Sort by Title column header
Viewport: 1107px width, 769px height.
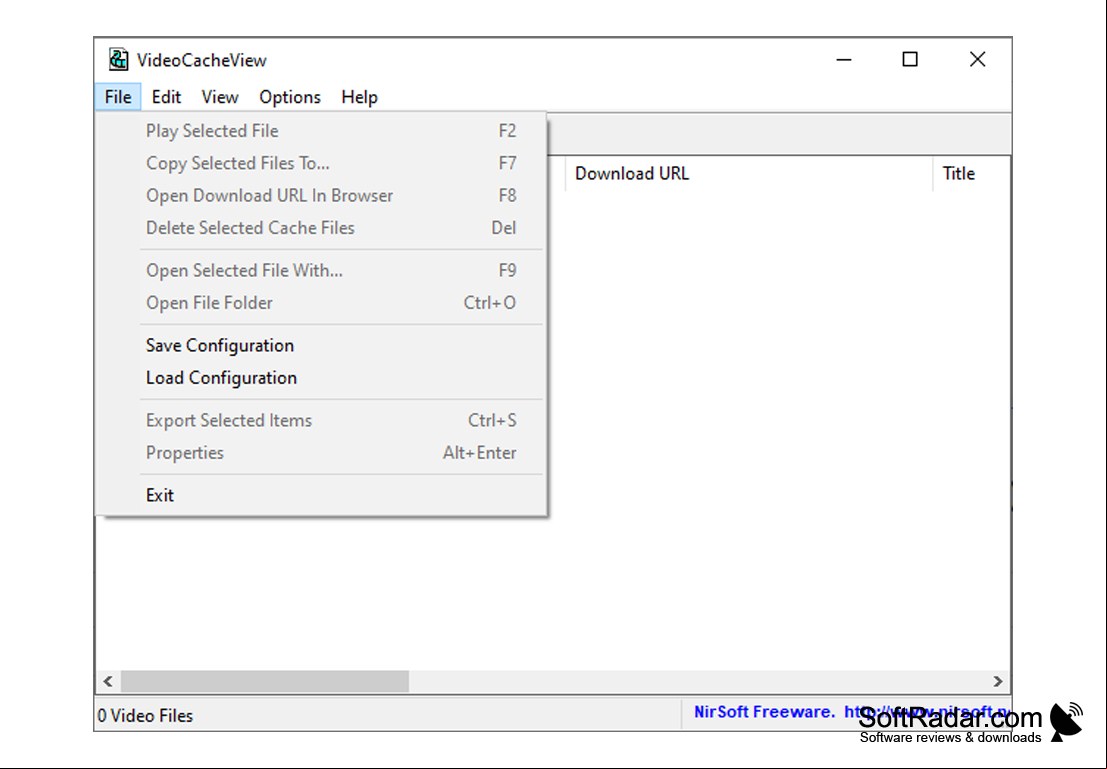971,174
